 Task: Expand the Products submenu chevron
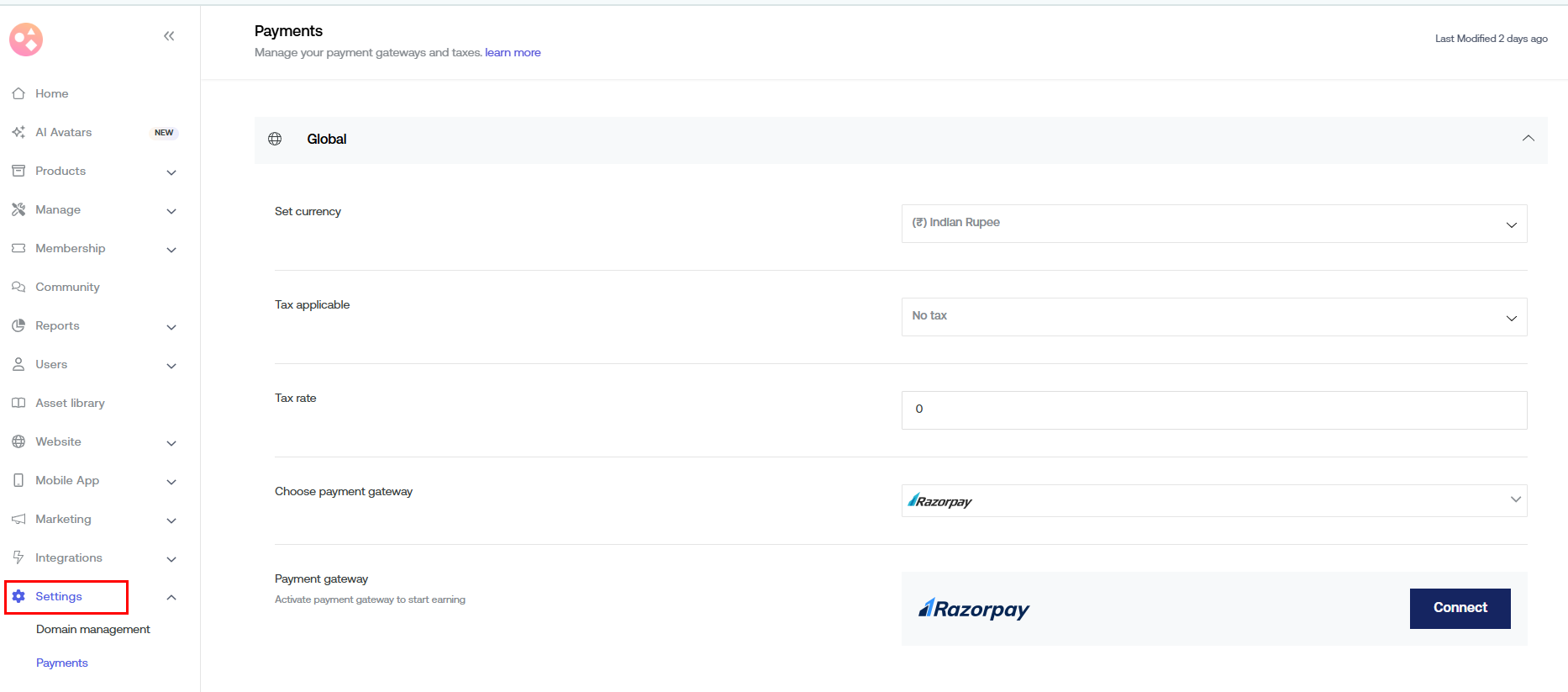tap(171, 172)
